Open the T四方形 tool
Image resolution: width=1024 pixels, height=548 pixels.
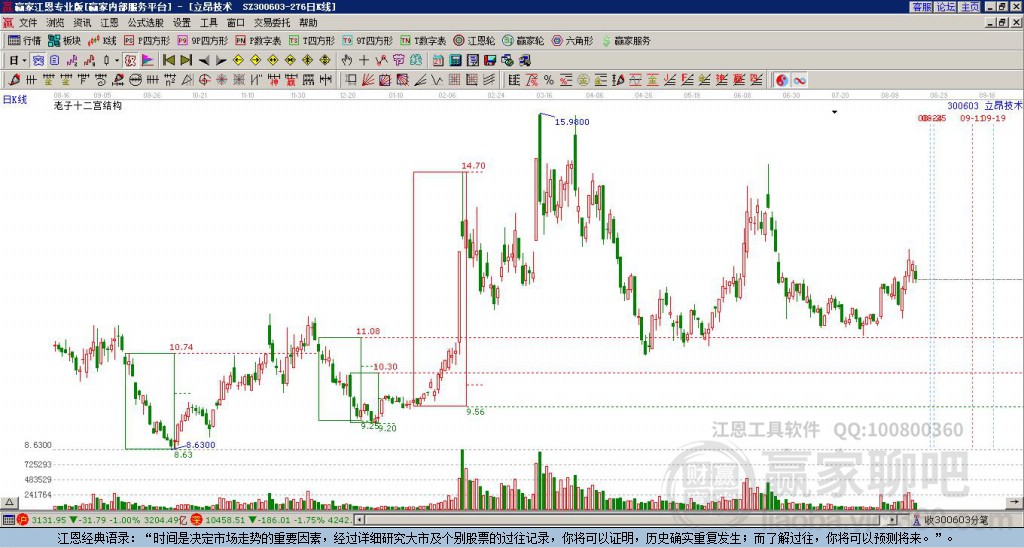(x=312, y=40)
